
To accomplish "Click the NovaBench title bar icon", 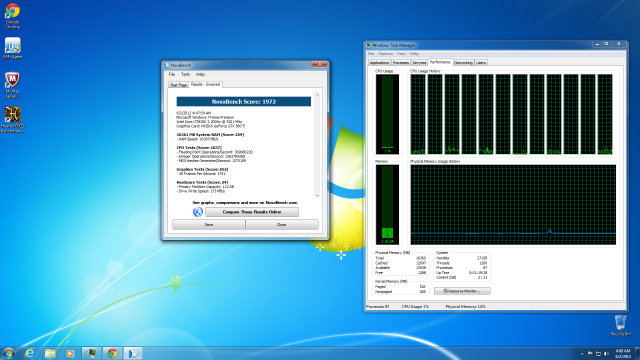I will point(166,65).
